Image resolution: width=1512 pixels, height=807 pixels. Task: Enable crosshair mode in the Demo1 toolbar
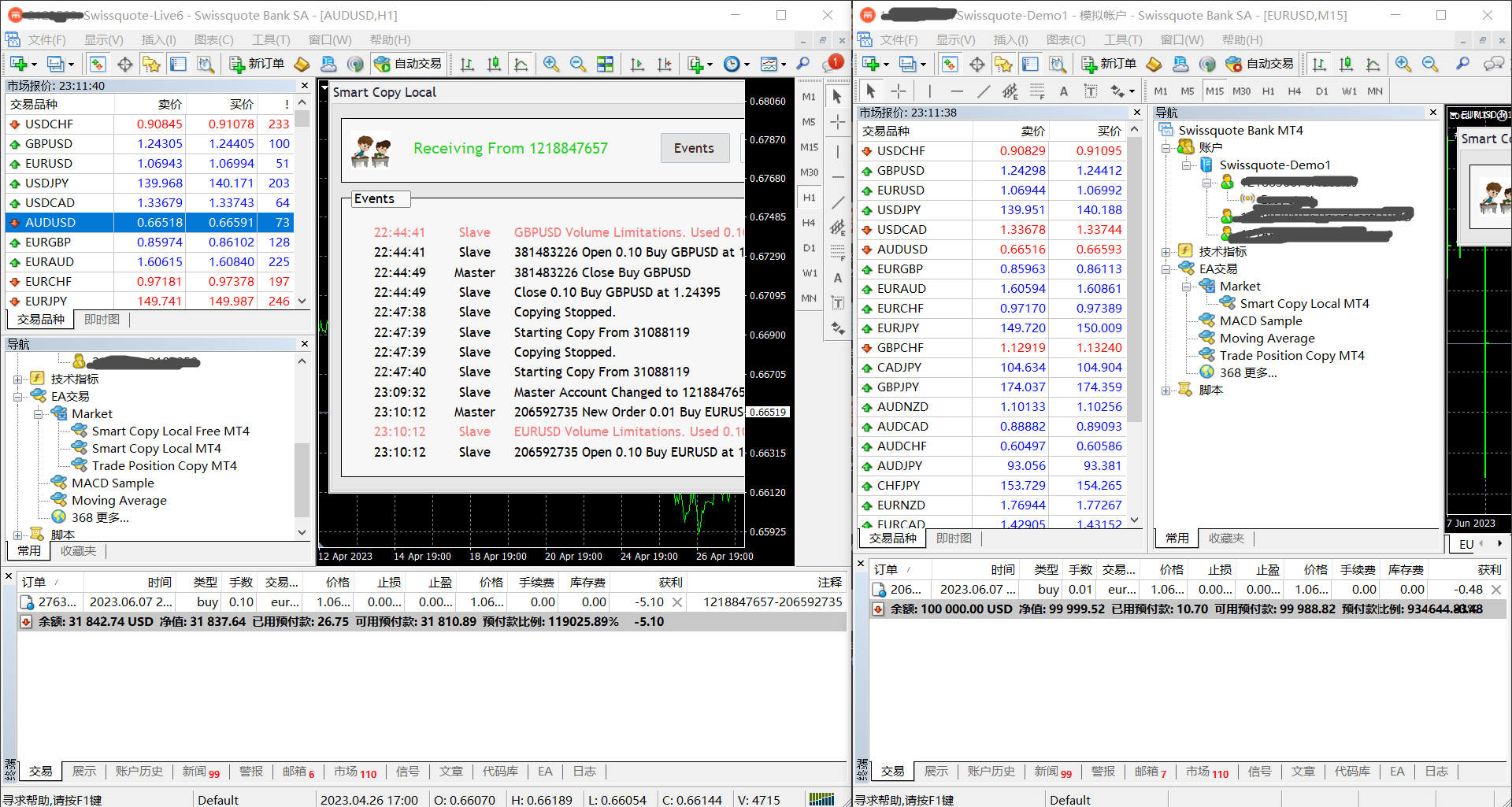point(899,91)
